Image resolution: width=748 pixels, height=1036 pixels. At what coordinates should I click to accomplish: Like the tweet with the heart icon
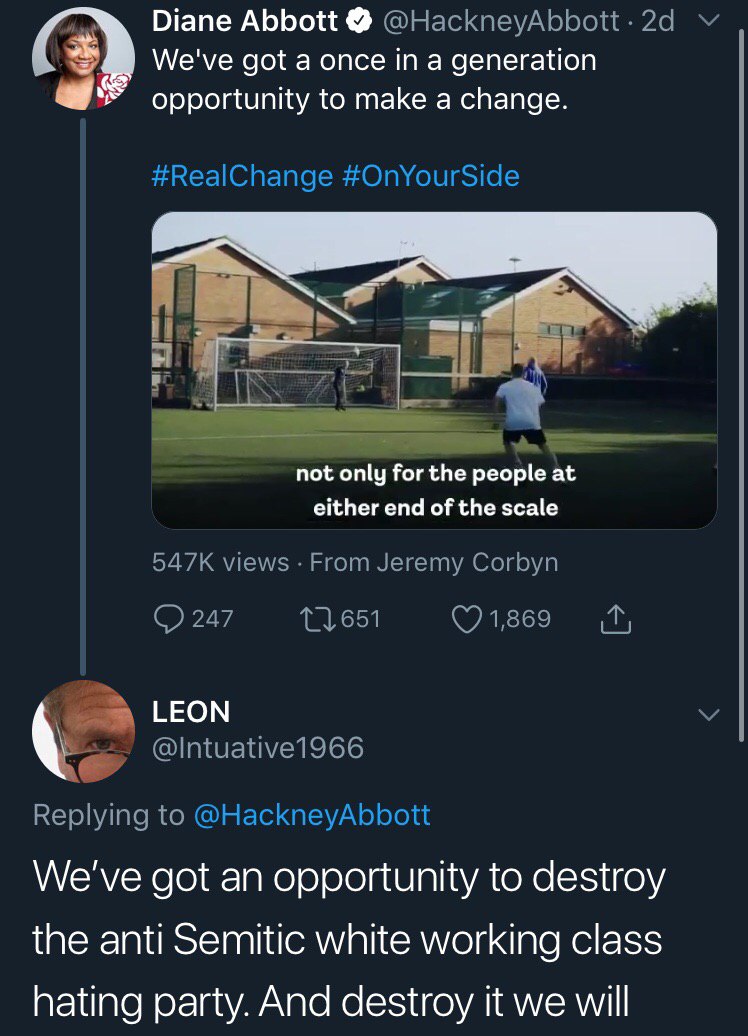[468, 619]
